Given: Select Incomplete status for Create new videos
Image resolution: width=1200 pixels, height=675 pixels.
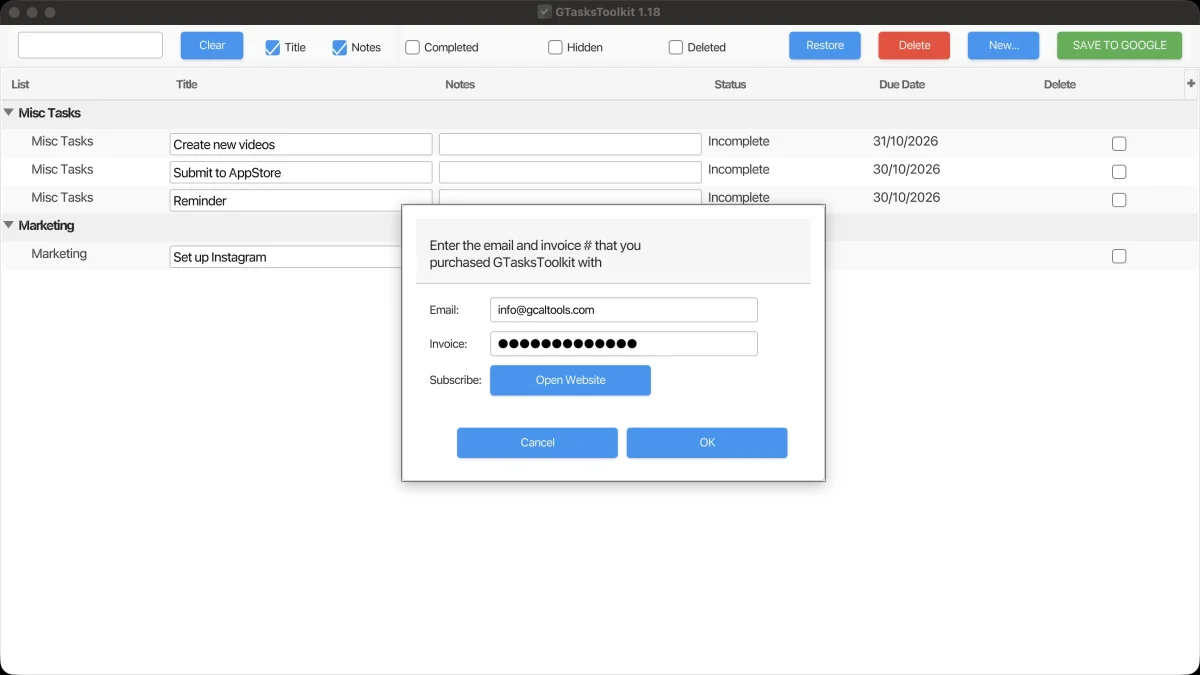Looking at the screenshot, I should 739,142.
